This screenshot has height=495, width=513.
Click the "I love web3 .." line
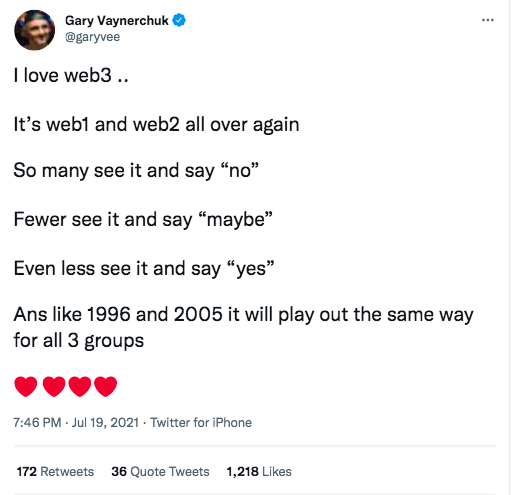coord(71,75)
